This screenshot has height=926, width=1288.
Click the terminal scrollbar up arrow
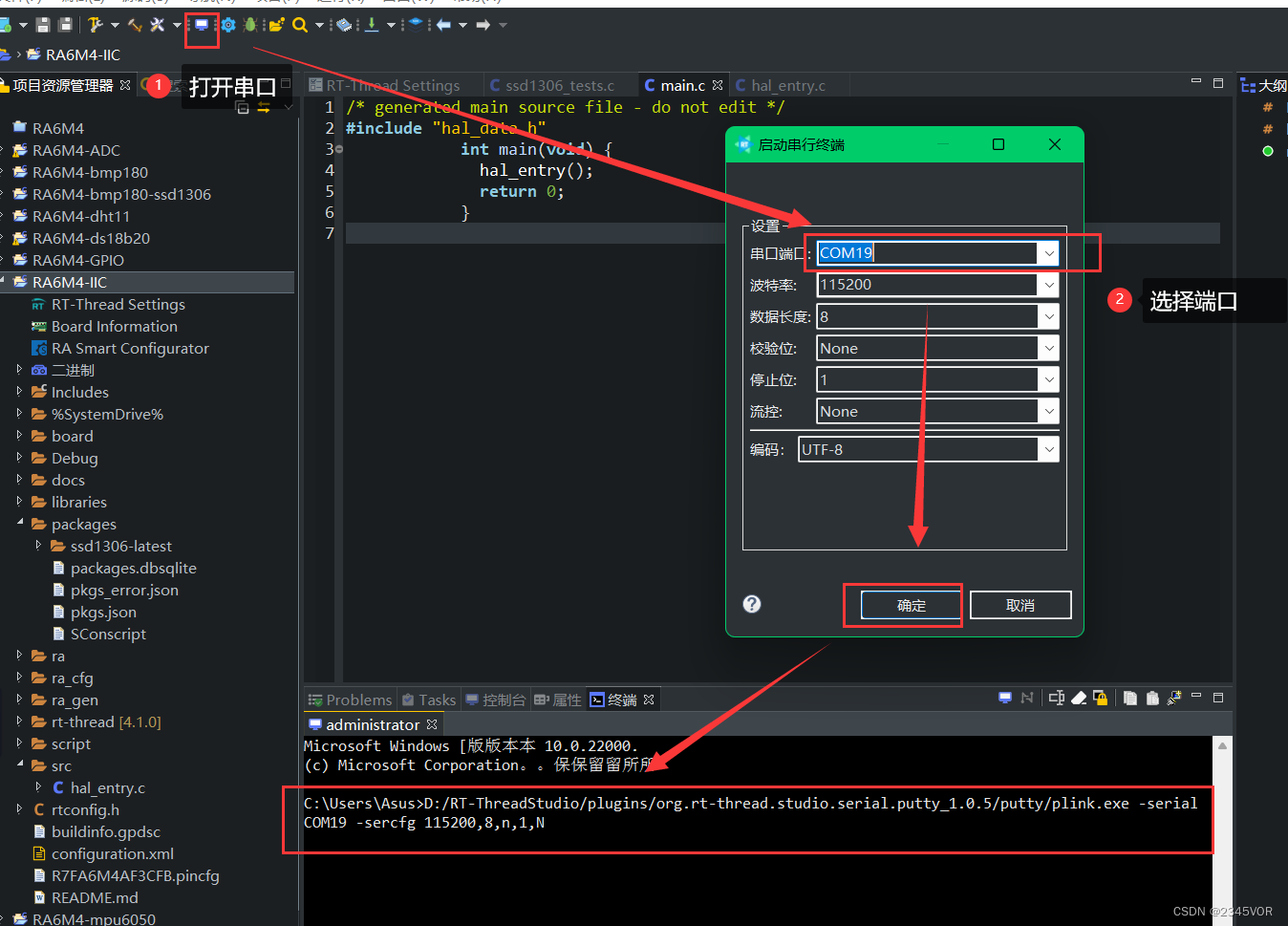pyautogui.click(x=1222, y=745)
